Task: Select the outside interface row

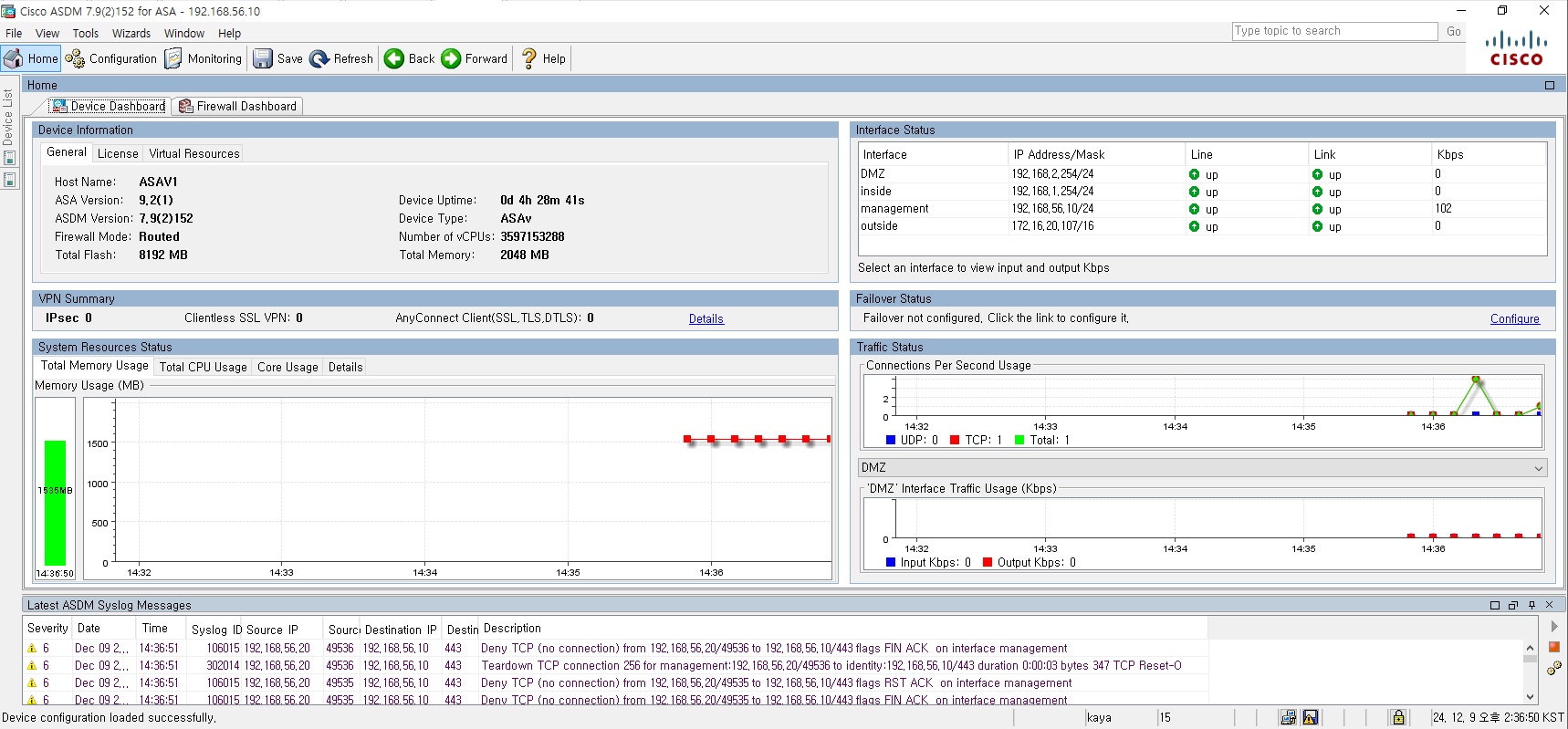Action: [1202, 225]
